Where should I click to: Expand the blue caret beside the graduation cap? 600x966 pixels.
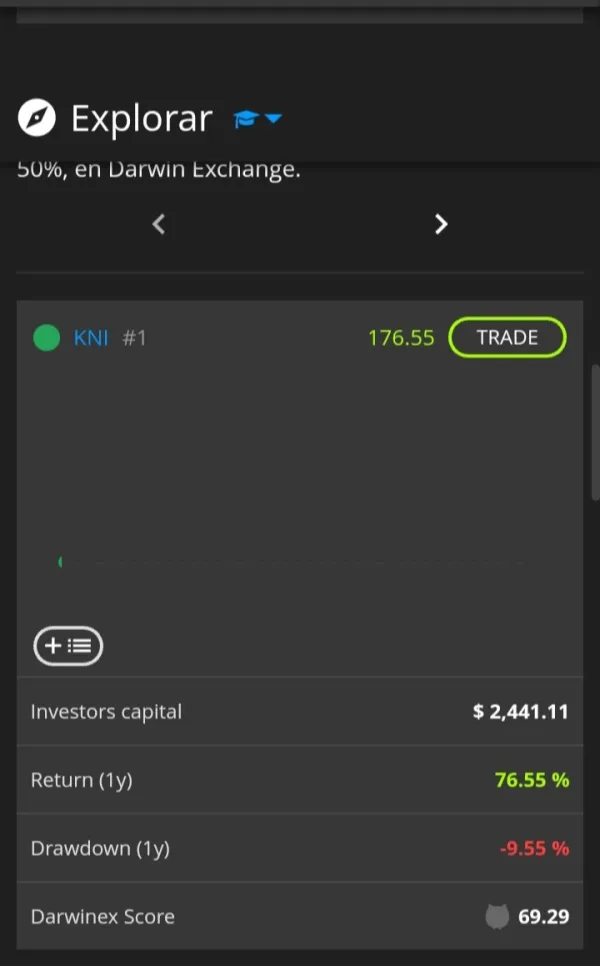click(x=273, y=119)
